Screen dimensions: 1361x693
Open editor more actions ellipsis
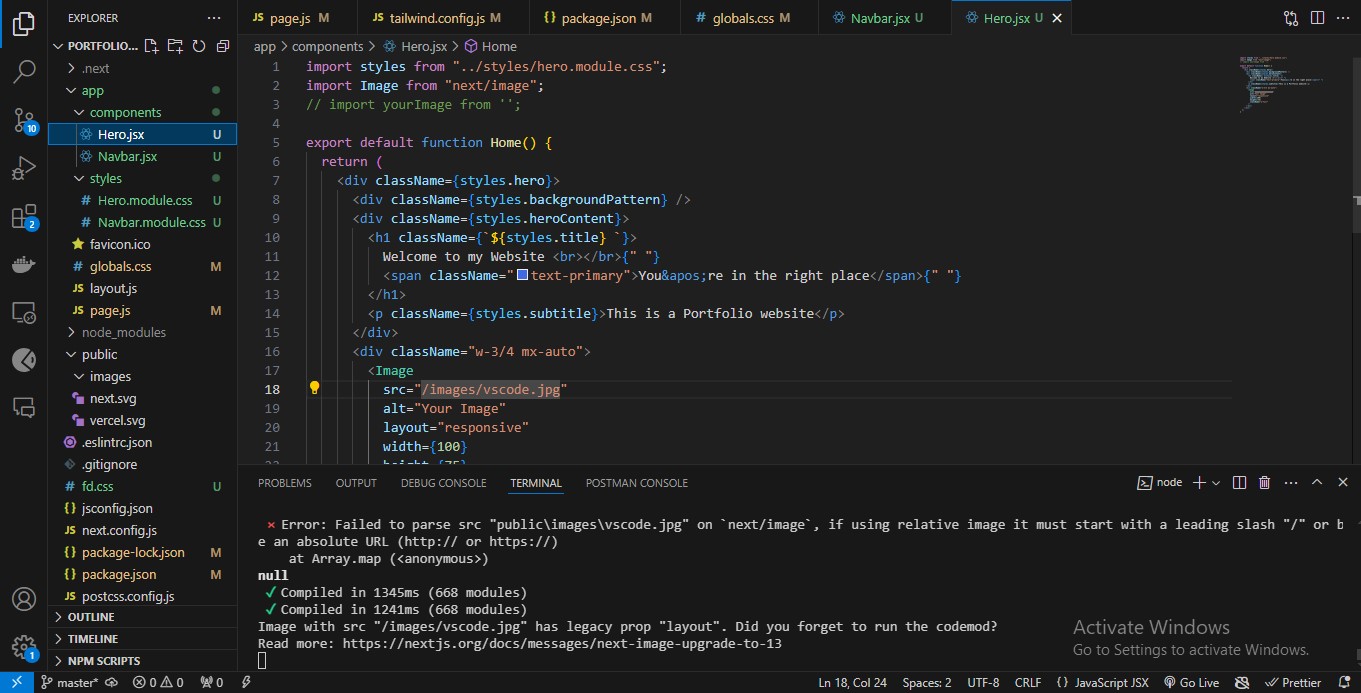(x=1343, y=18)
